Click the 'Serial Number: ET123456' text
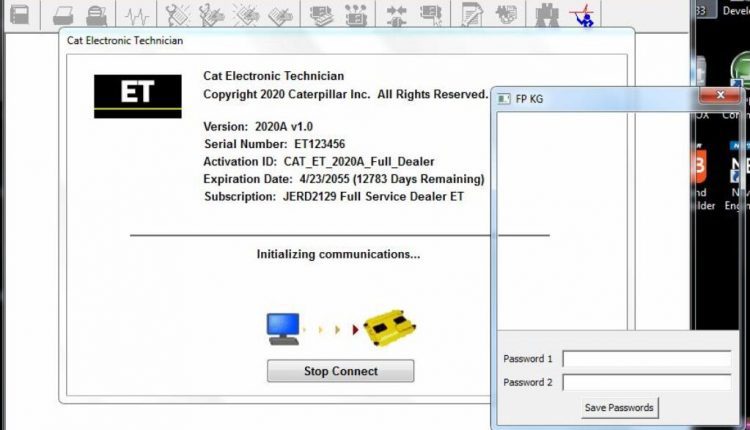This screenshot has height=430, width=750. point(274,144)
